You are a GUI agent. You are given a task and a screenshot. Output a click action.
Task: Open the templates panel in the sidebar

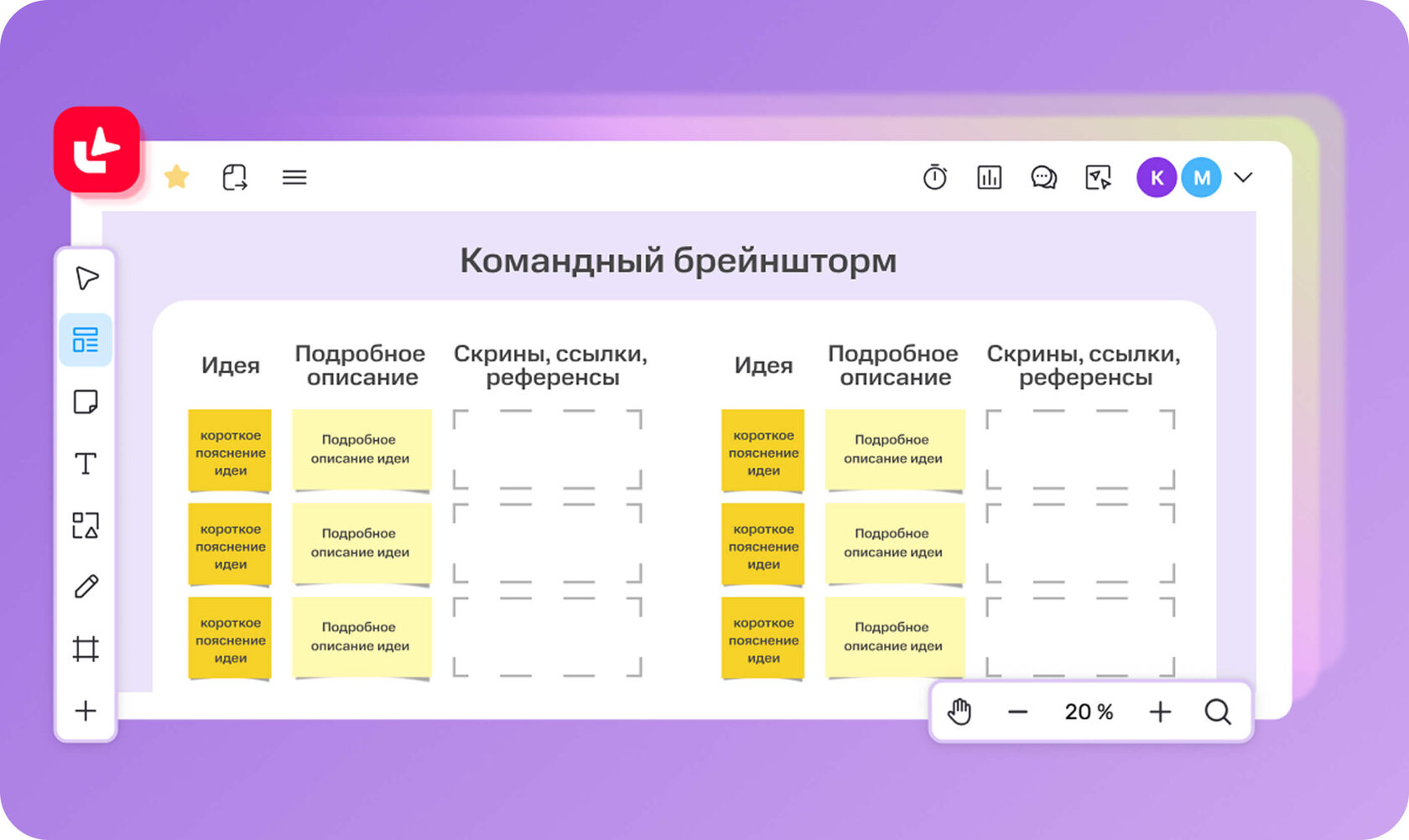coord(86,340)
